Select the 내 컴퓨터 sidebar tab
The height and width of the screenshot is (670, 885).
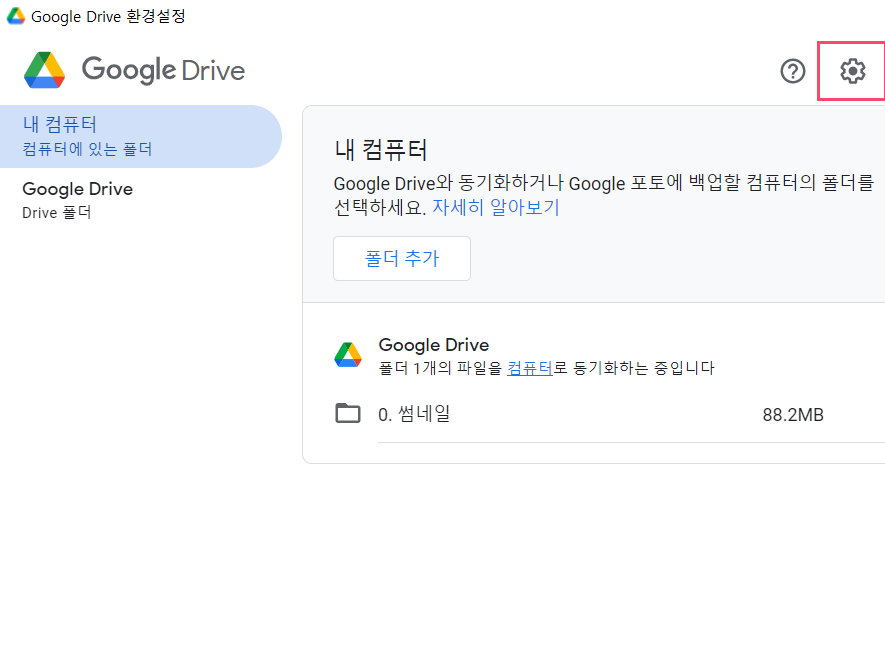pos(141,136)
